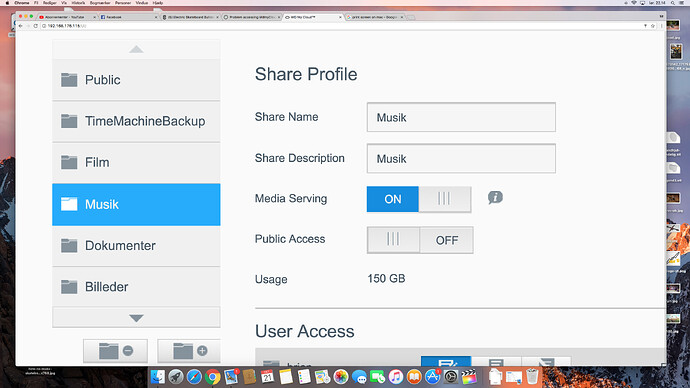690x388 pixels.
Task: Click the Share Description input field
Action: coord(461,158)
